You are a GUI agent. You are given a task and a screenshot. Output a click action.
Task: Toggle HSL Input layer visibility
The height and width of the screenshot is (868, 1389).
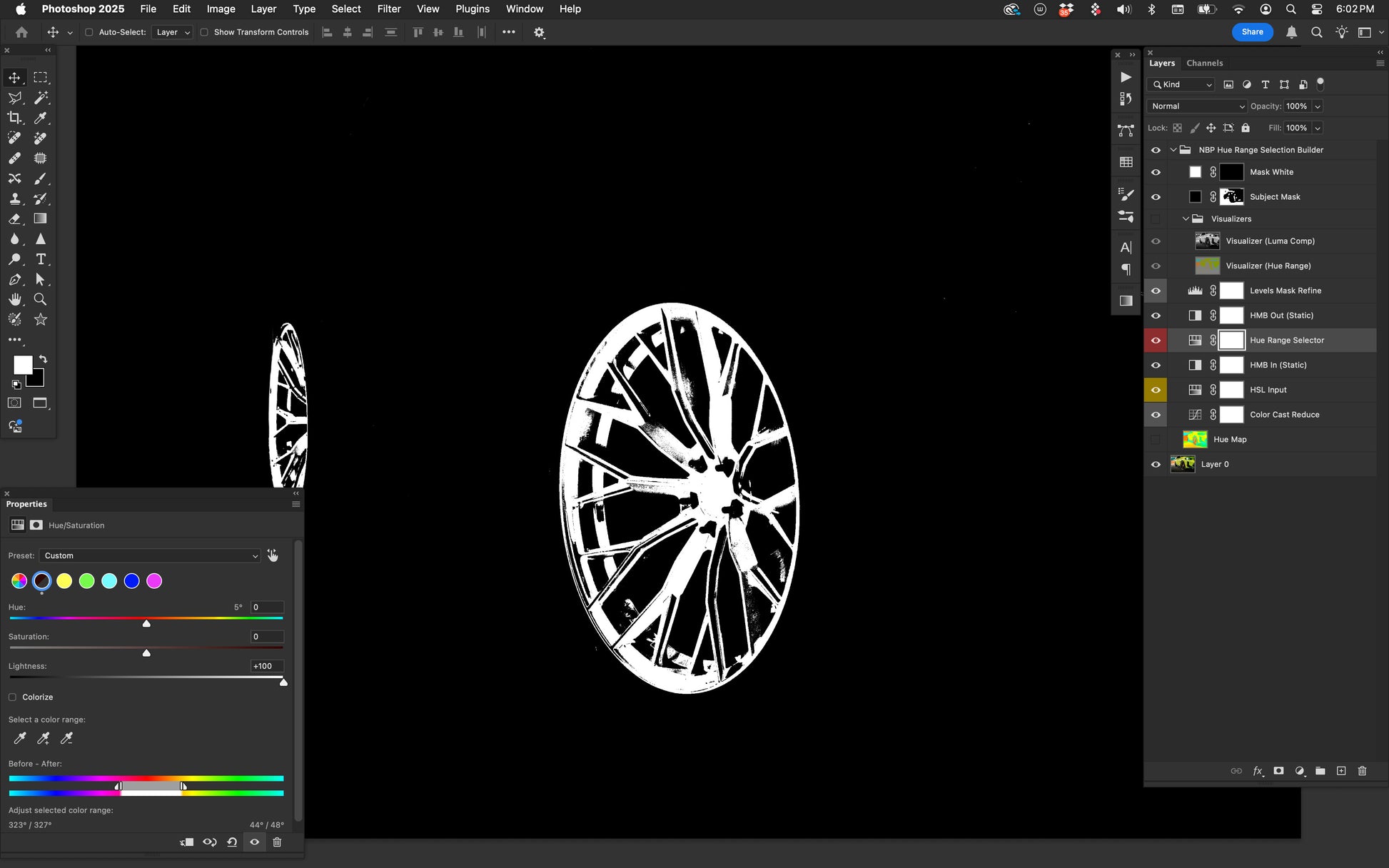(x=1156, y=390)
